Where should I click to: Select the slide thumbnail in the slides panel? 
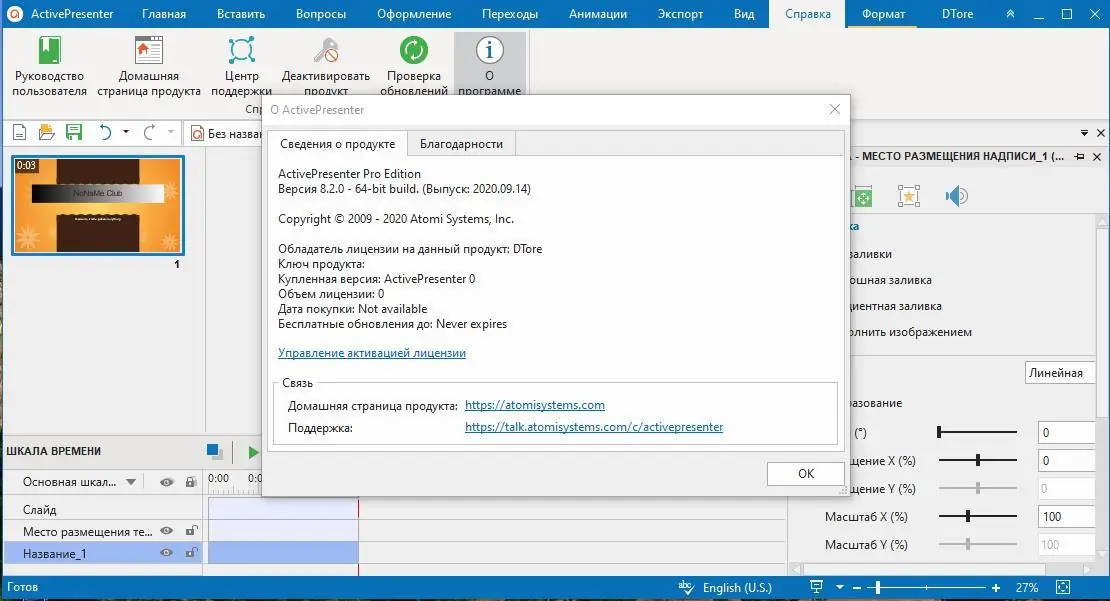[x=97, y=206]
